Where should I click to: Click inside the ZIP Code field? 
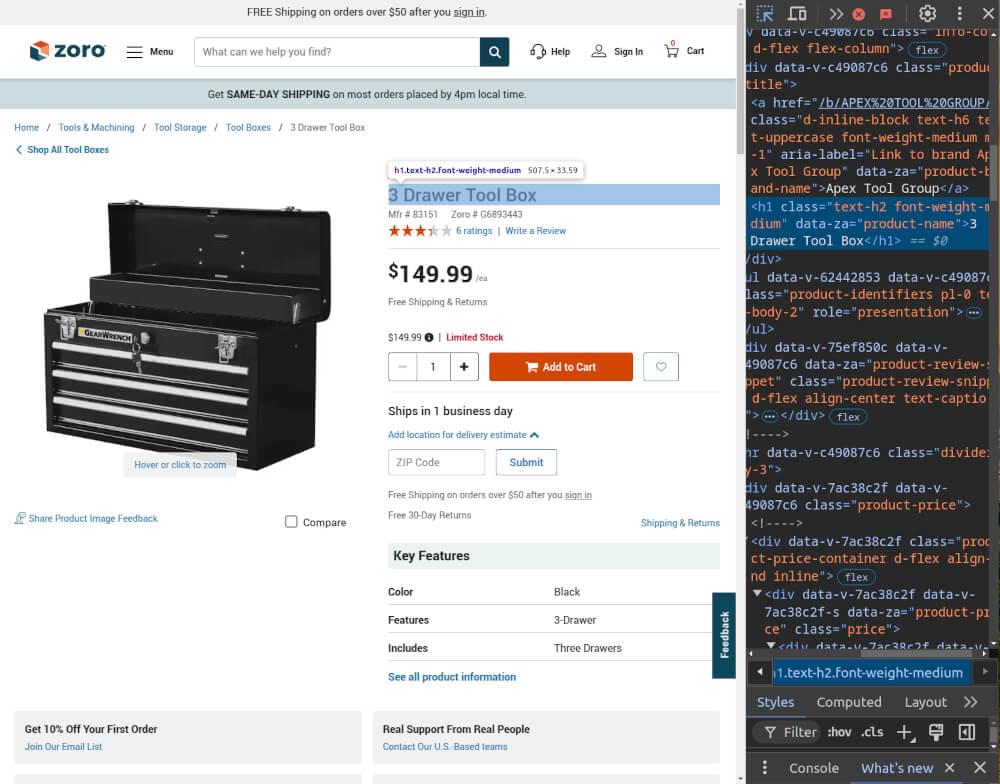(x=436, y=462)
